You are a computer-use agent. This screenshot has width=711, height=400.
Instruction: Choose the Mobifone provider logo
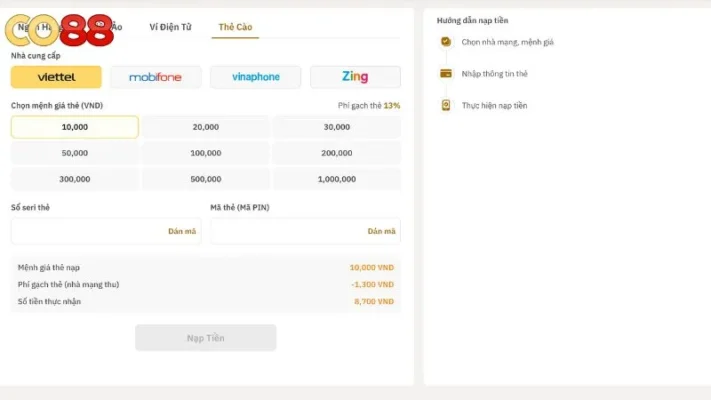point(155,77)
